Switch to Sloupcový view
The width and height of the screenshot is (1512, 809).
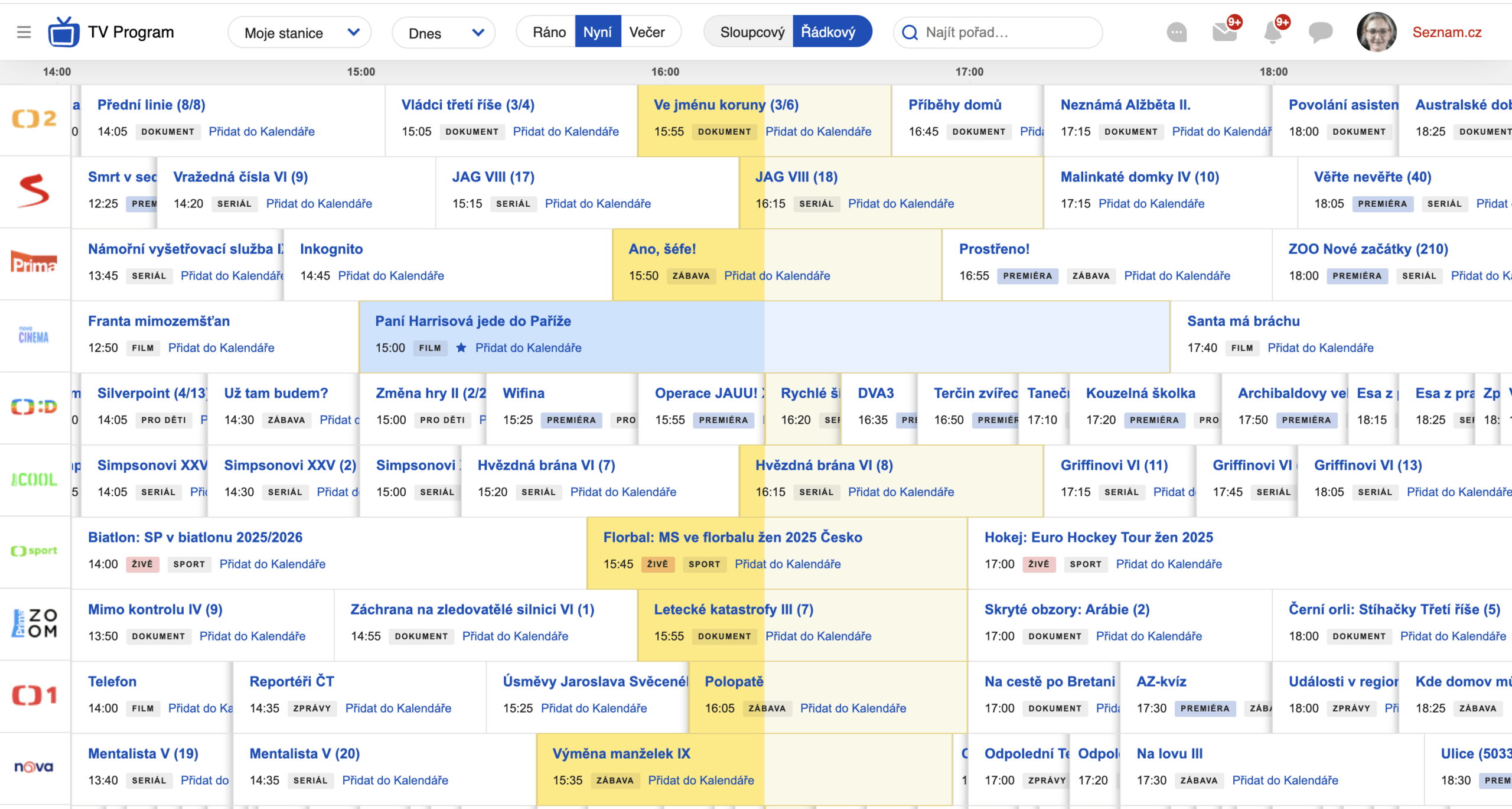click(x=752, y=32)
